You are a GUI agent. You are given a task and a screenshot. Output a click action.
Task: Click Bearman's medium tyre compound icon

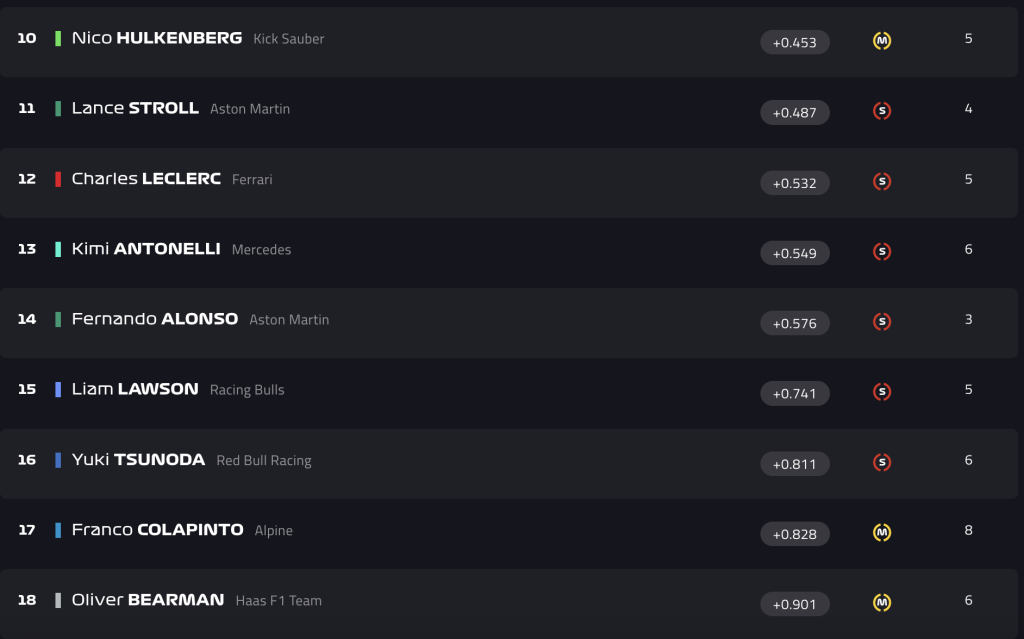882,602
